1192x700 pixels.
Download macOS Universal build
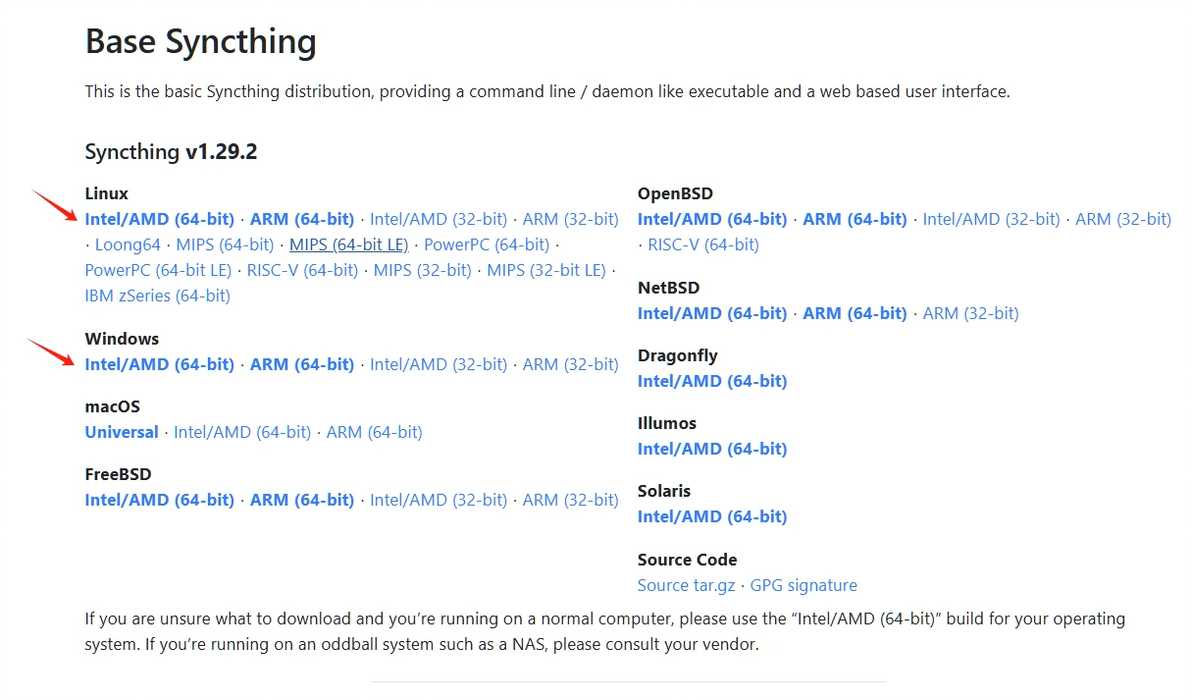pyautogui.click(x=121, y=432)
